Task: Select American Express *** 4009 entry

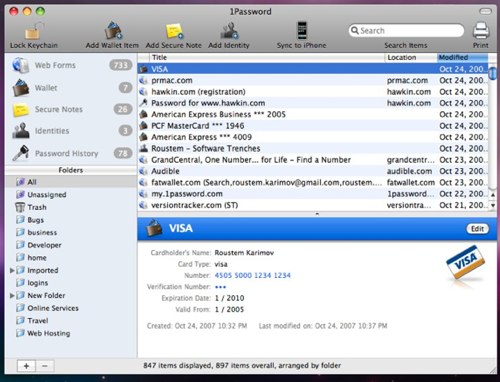Action: [313, 137]
